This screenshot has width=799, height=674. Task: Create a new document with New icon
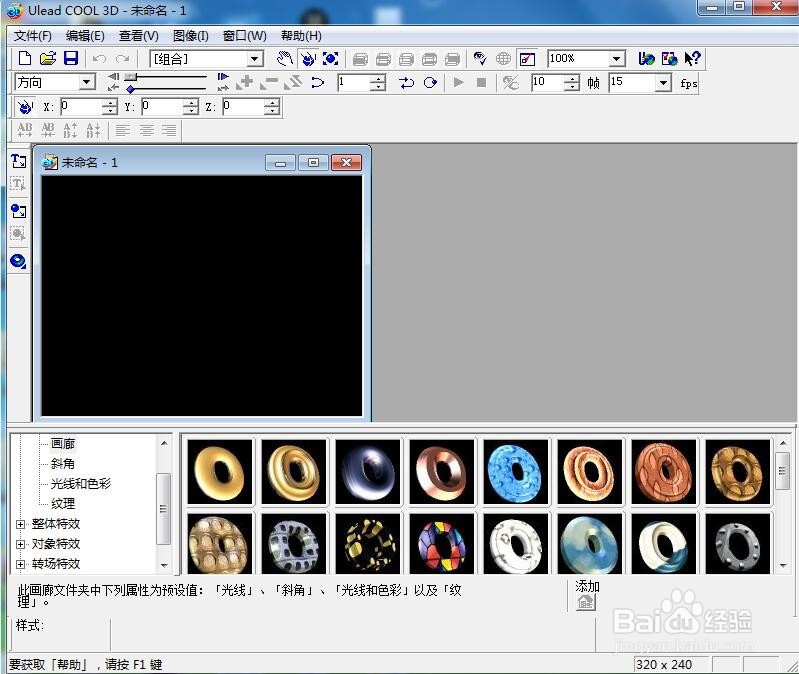click(24, 59)
